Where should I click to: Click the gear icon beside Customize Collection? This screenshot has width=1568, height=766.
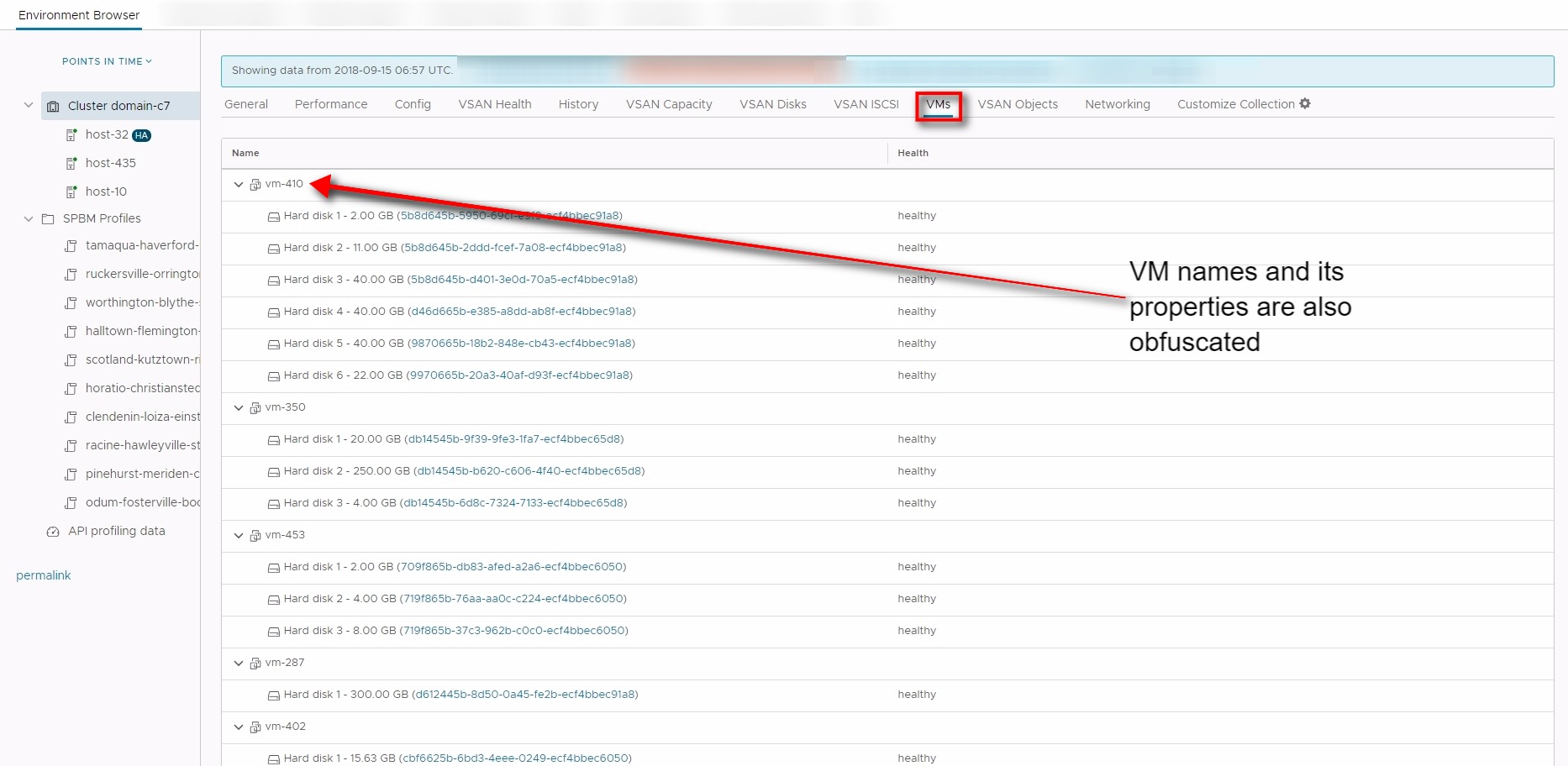pyautogui.click(x=1305, y=104)
